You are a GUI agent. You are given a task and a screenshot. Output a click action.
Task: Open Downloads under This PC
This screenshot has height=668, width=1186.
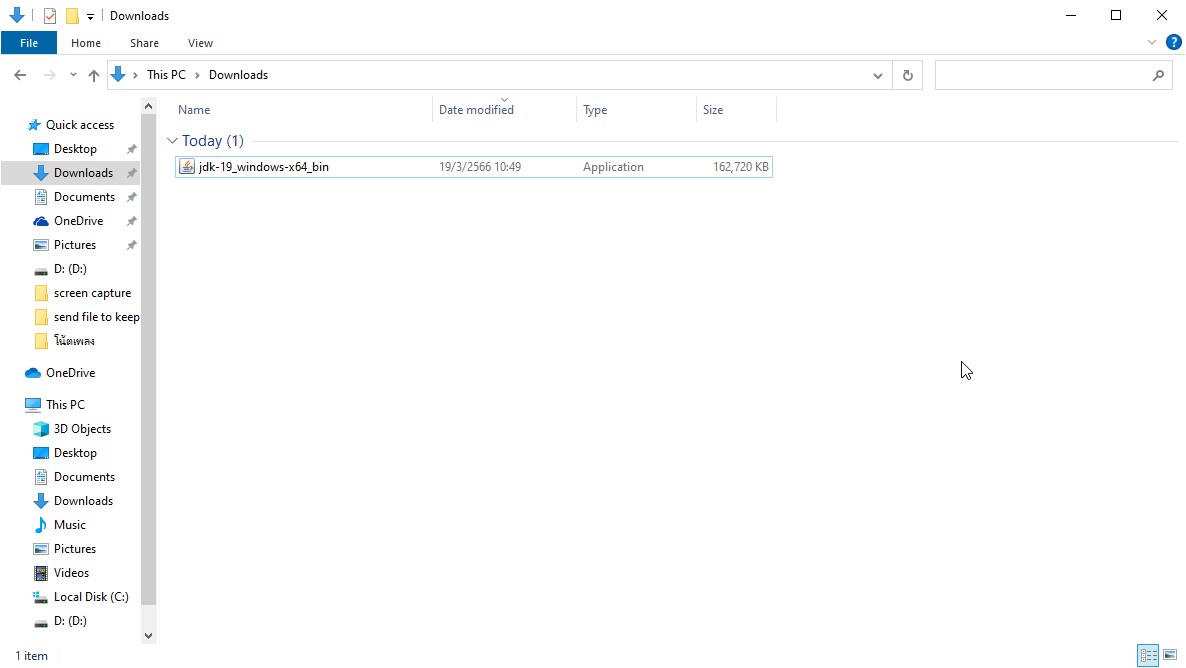point(83,501)
